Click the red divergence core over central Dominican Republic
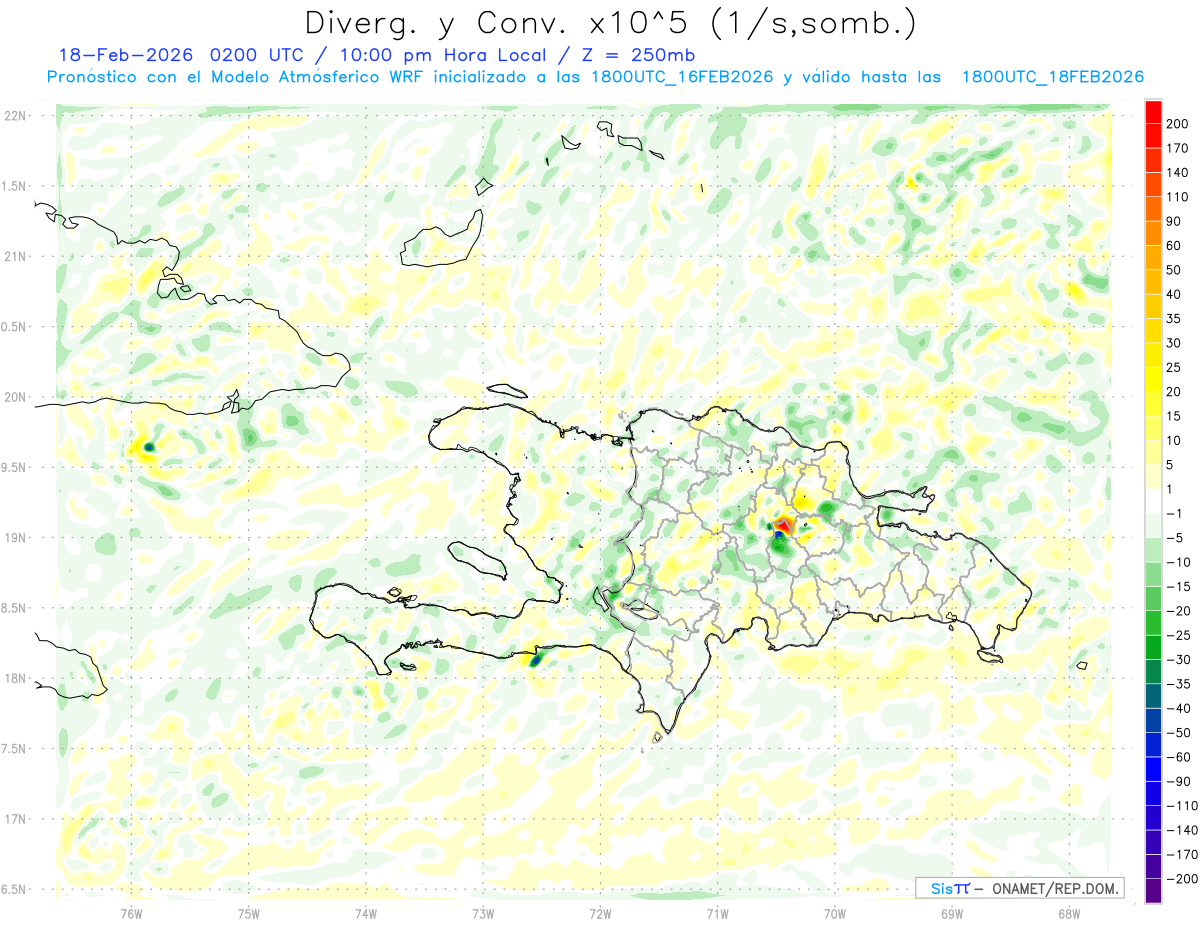 784,524
